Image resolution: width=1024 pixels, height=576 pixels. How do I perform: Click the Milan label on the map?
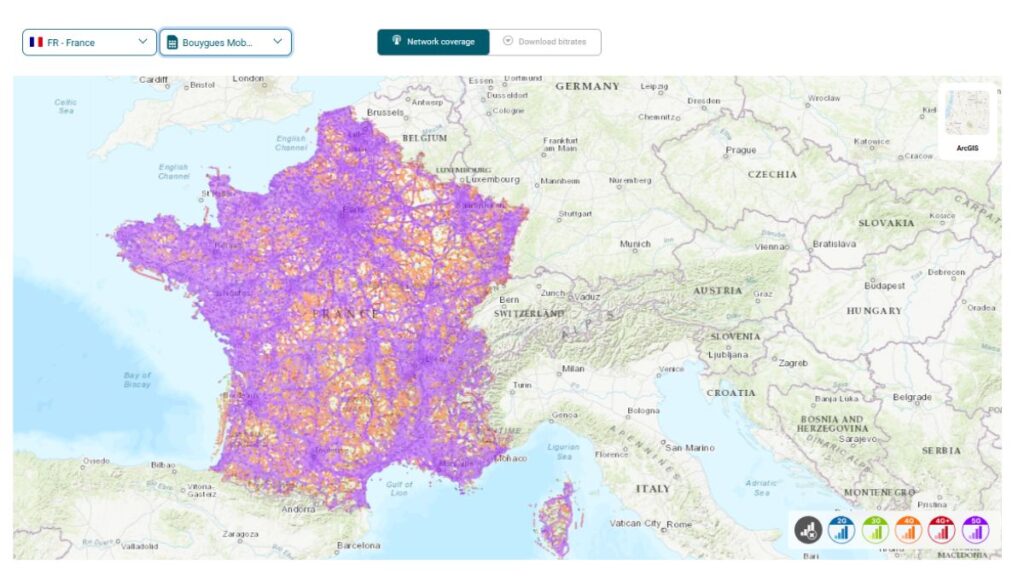[x=573, y=368]
